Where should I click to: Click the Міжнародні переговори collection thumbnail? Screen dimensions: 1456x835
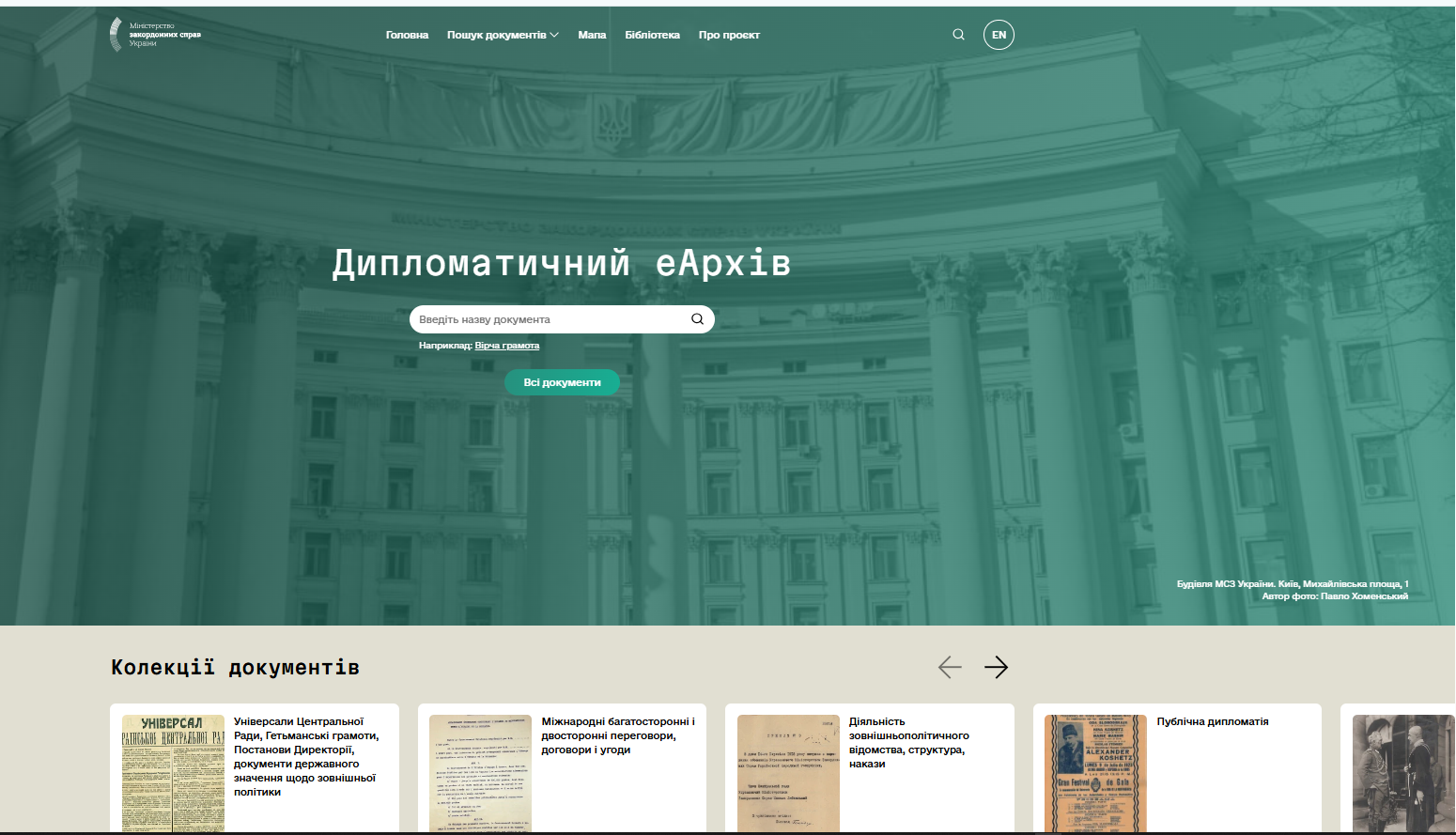click(480, 773)
